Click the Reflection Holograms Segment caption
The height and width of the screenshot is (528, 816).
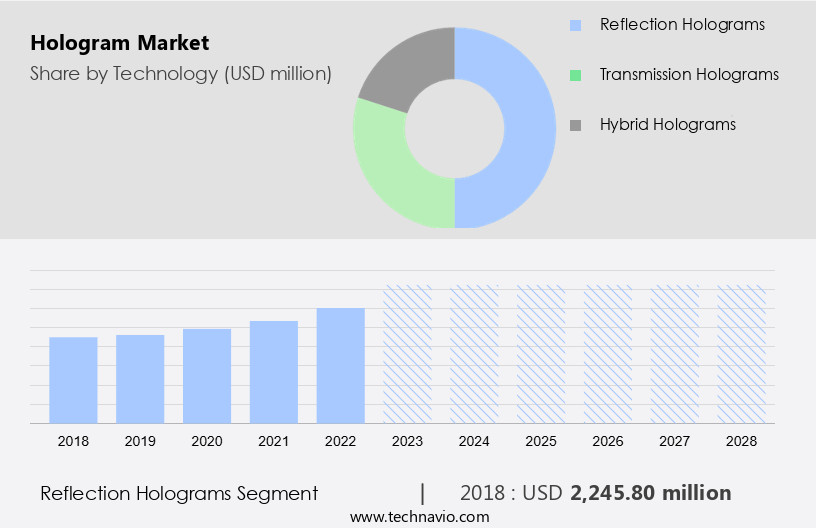coord(179,493)
